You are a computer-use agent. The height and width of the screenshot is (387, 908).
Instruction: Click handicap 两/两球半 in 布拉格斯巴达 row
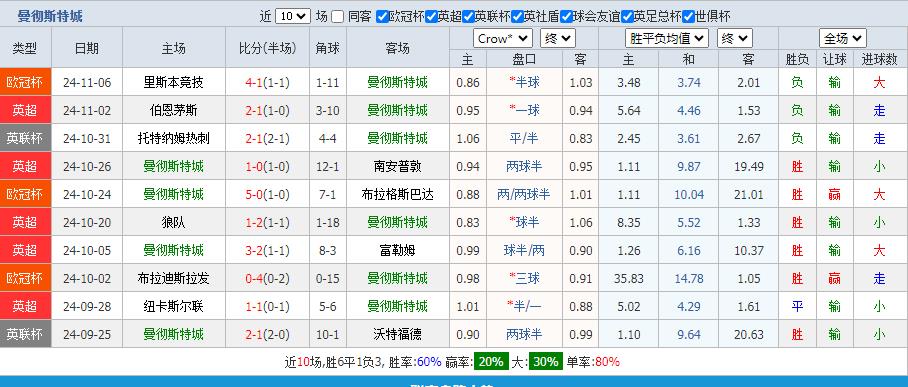coord(523,194)
